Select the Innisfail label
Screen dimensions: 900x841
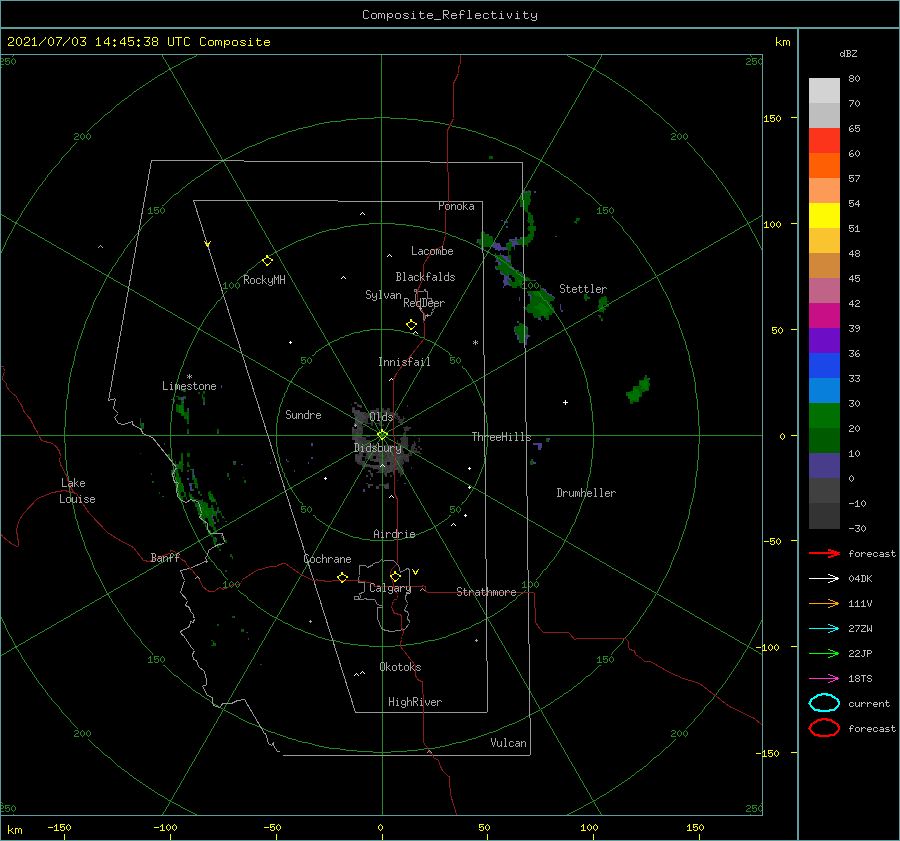(x=404, y=362)
